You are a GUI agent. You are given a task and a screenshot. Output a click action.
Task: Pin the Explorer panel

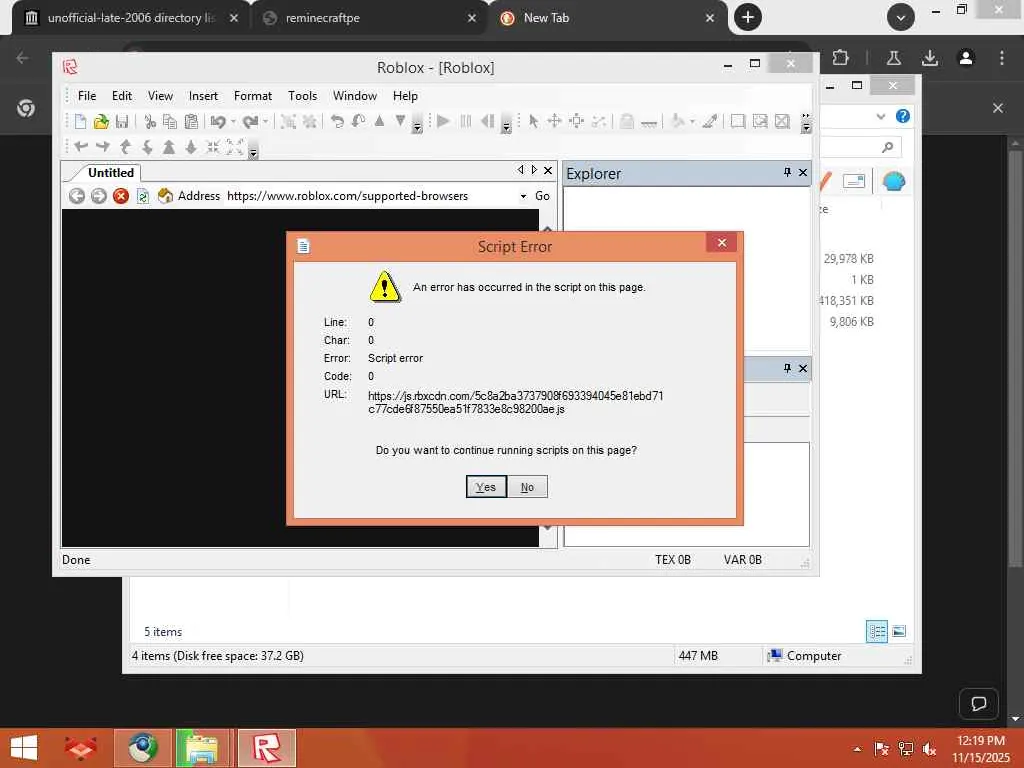[x=787, y=172]
